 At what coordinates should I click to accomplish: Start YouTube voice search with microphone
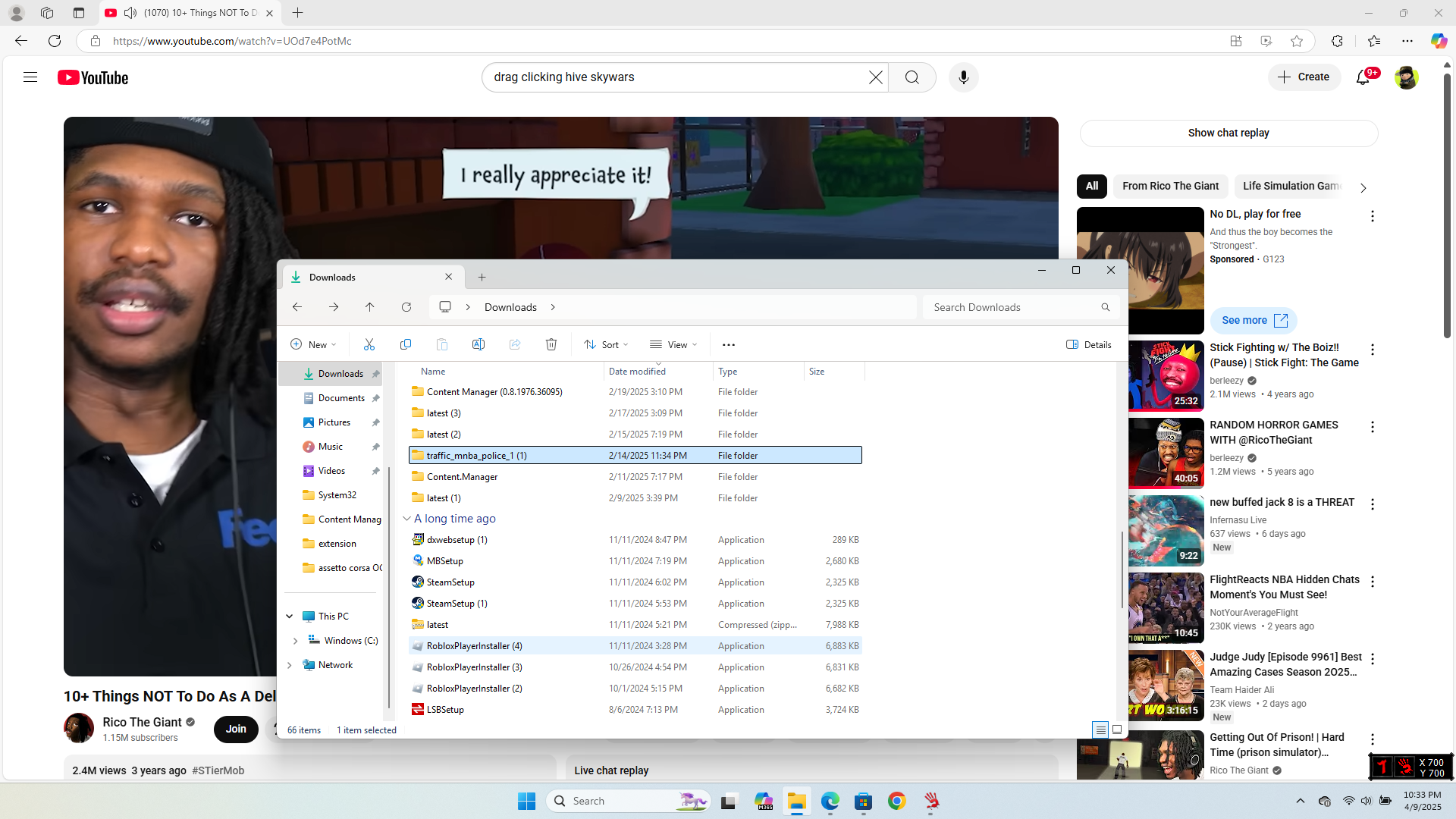pos(964,77)
